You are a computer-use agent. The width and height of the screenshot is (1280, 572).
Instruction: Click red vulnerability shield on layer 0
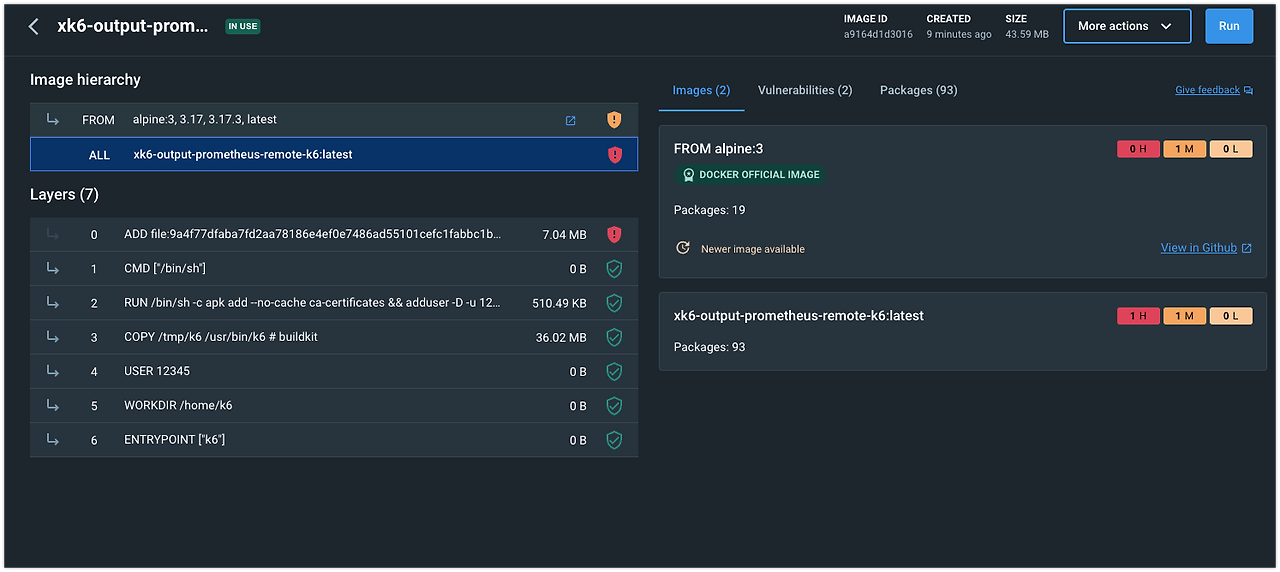[x=614, y=235]
